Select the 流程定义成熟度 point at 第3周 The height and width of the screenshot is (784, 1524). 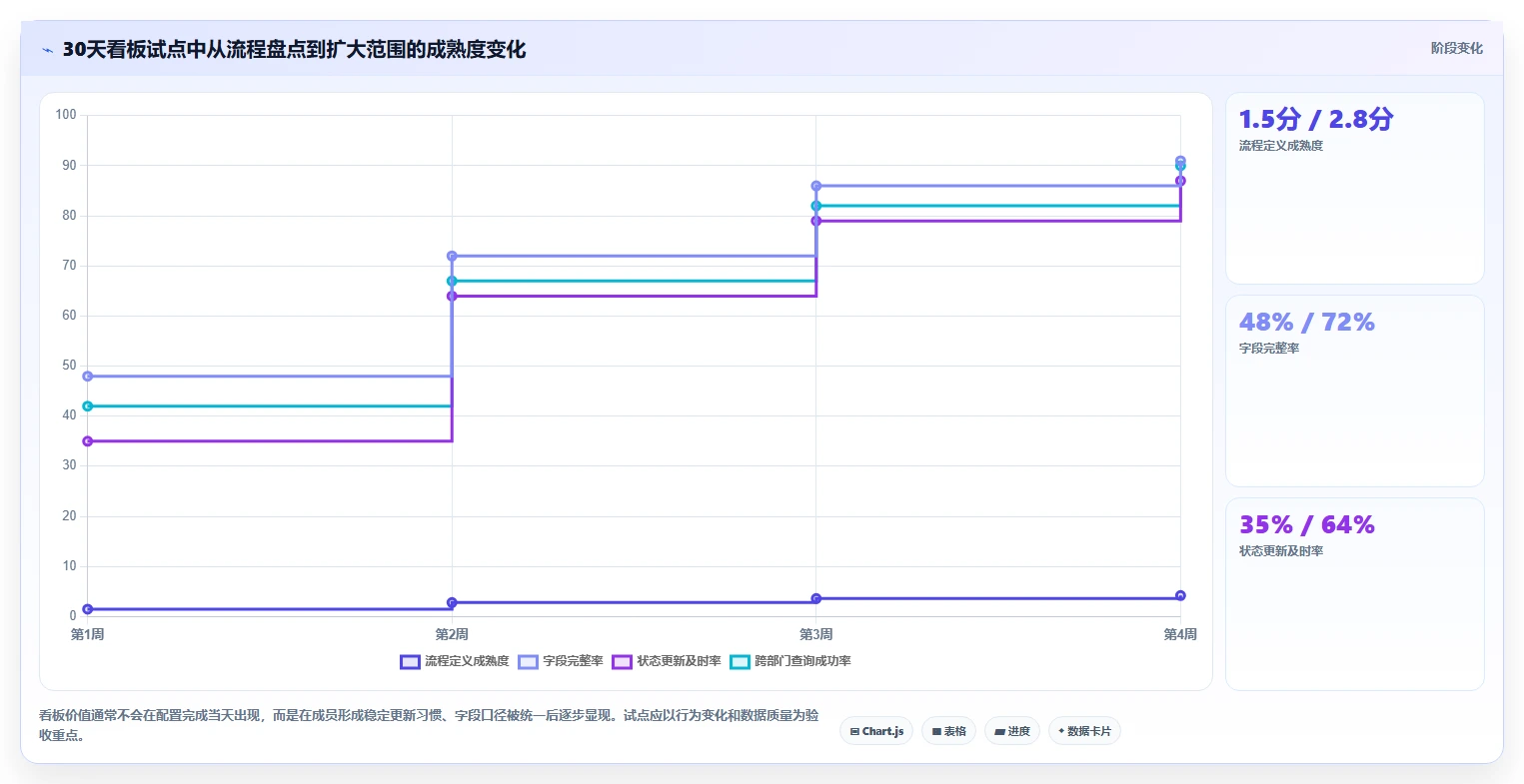816,599
